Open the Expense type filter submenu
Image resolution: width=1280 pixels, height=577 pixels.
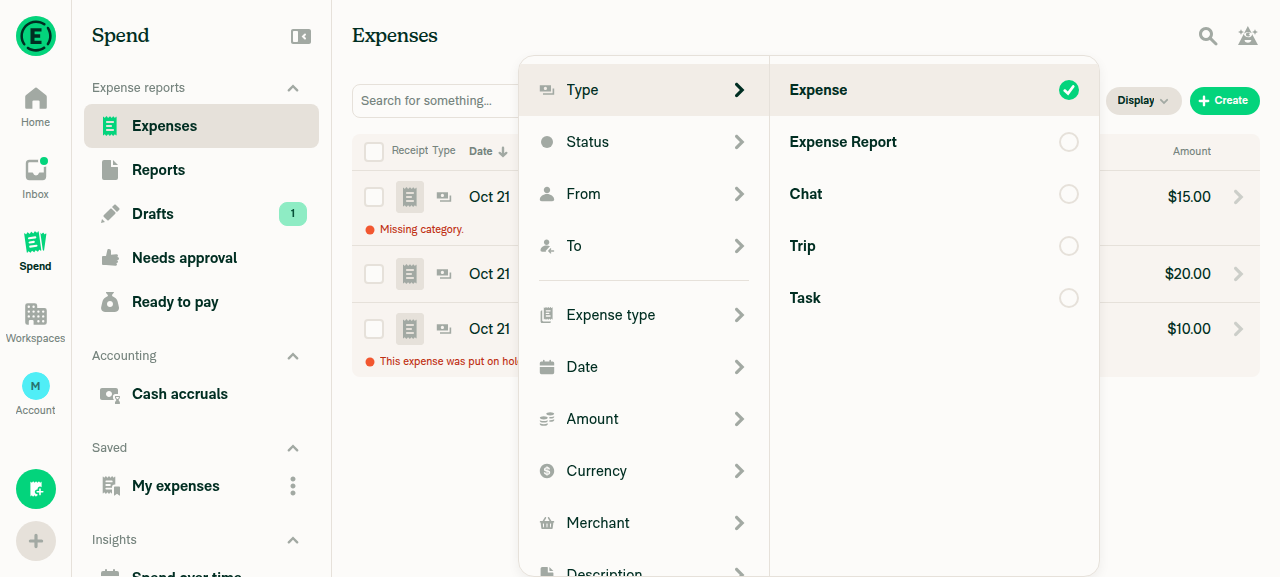click(644, 315)
